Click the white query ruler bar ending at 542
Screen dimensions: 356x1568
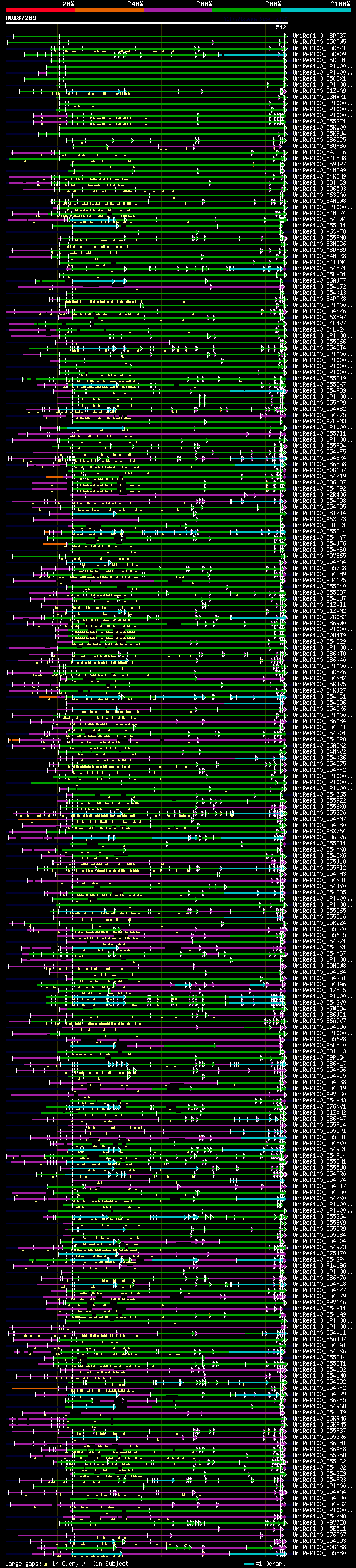146,22
